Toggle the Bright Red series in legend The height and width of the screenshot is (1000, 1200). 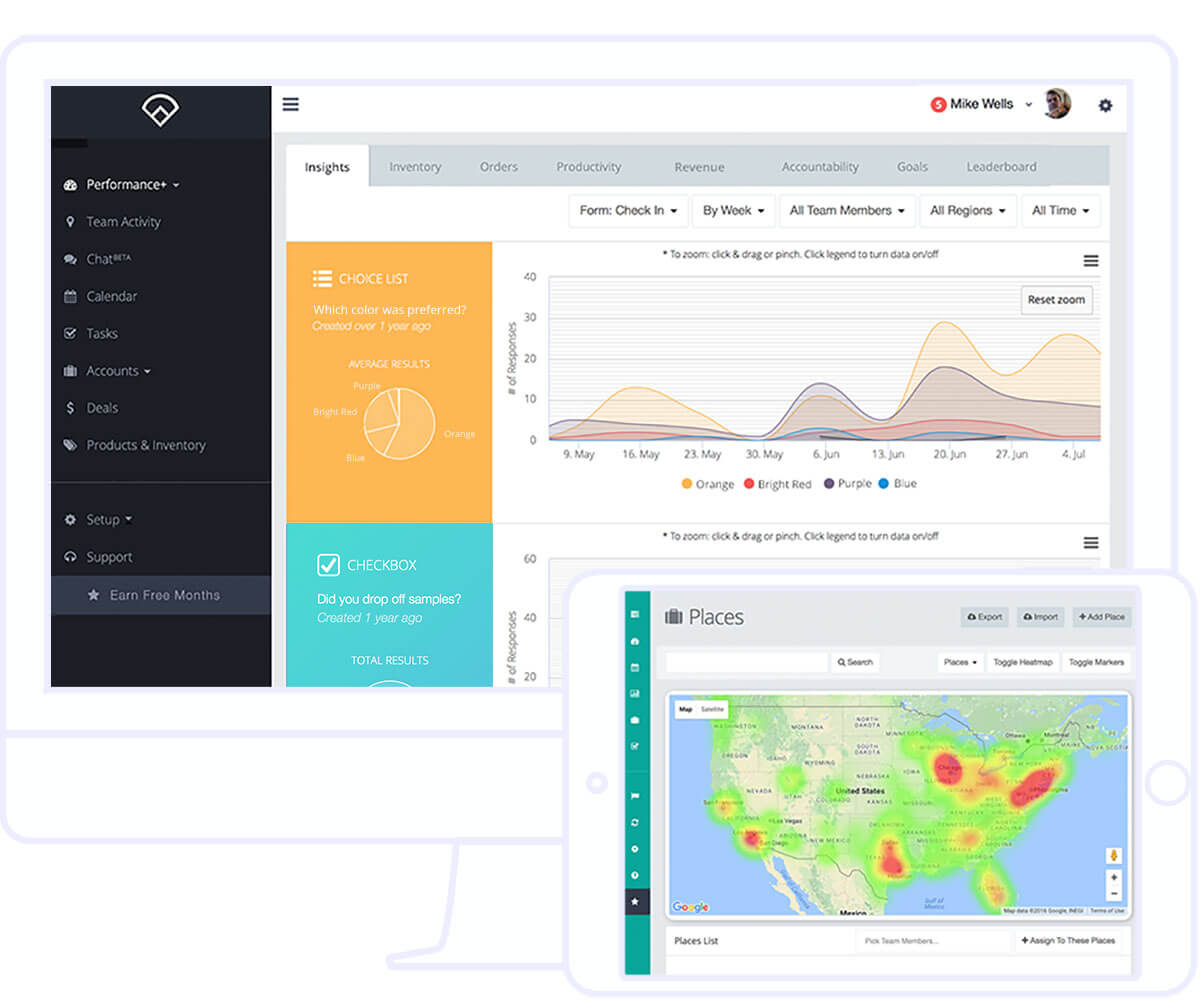(777, 484)
